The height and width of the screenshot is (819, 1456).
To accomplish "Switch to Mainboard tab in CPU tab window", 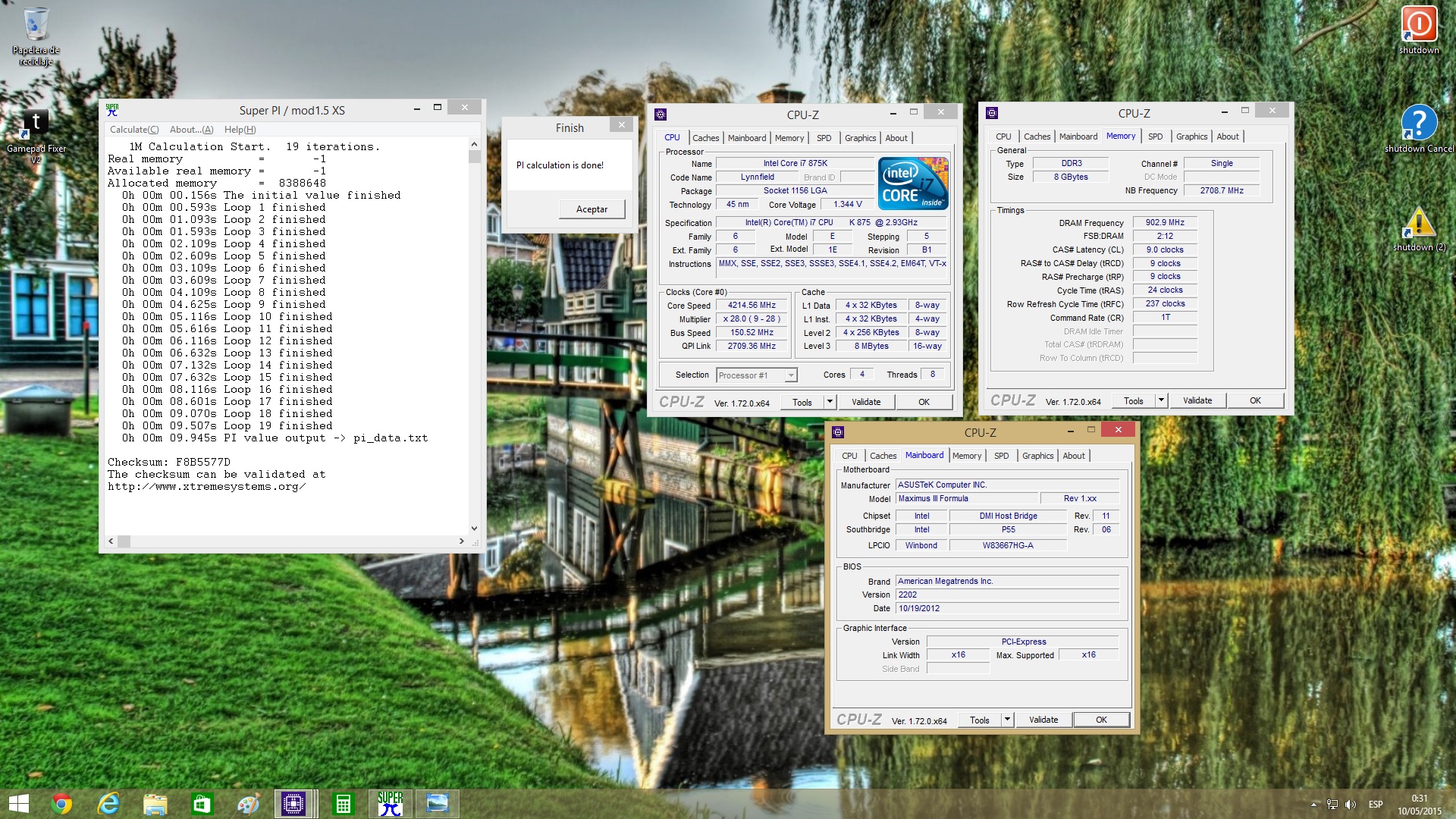I will (x=747, y=138).
